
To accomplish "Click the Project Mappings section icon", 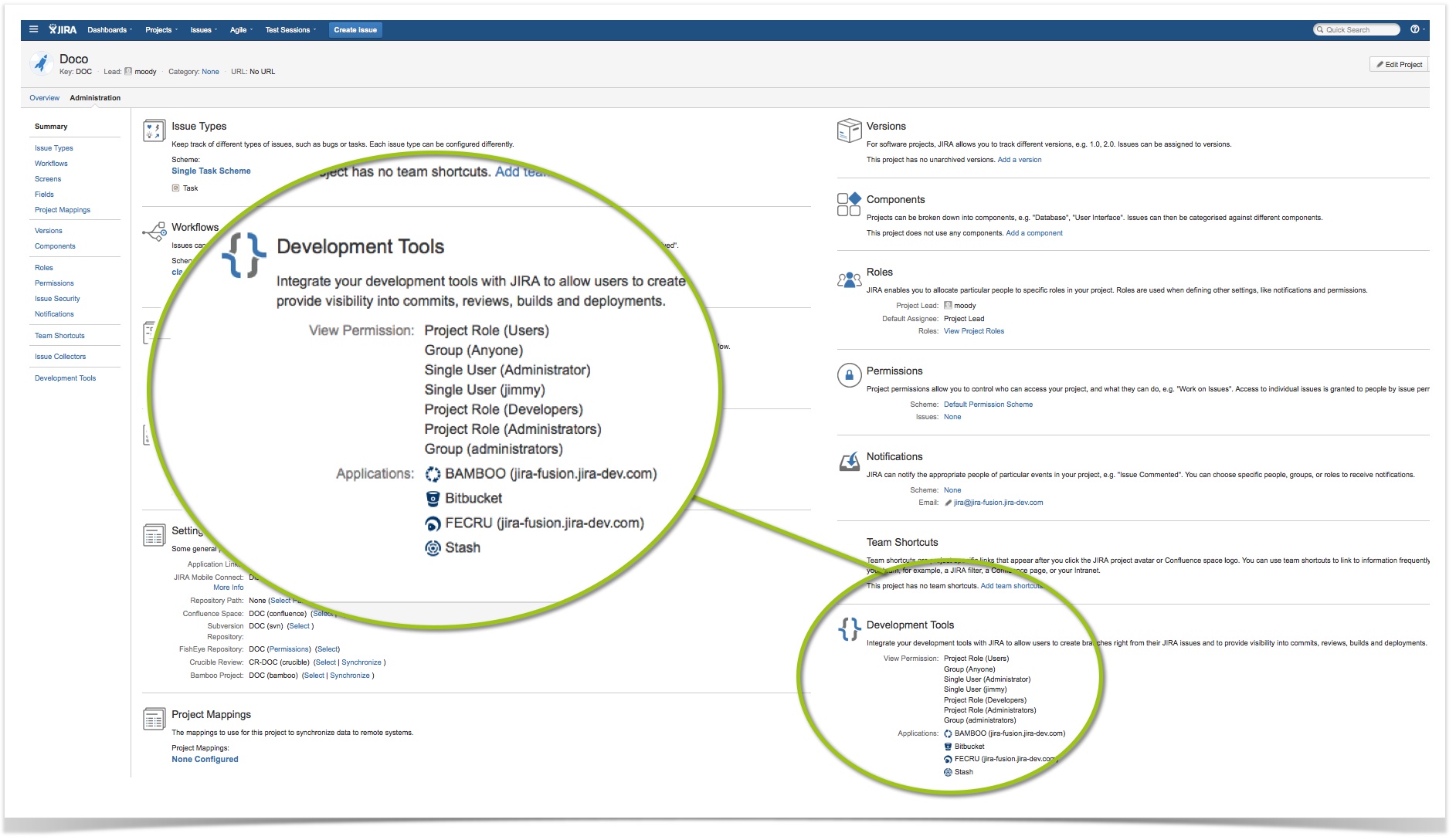I will tap(154, 719).
